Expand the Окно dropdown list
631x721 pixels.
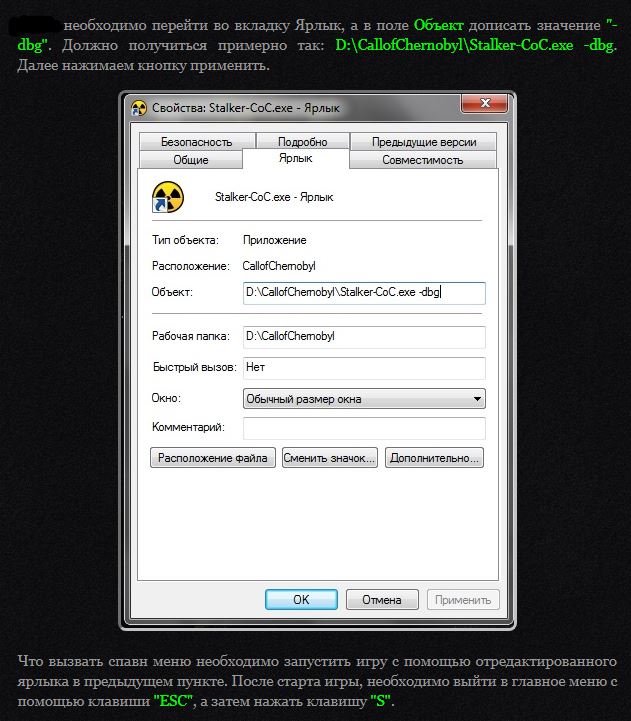click(x=364, y=399)
